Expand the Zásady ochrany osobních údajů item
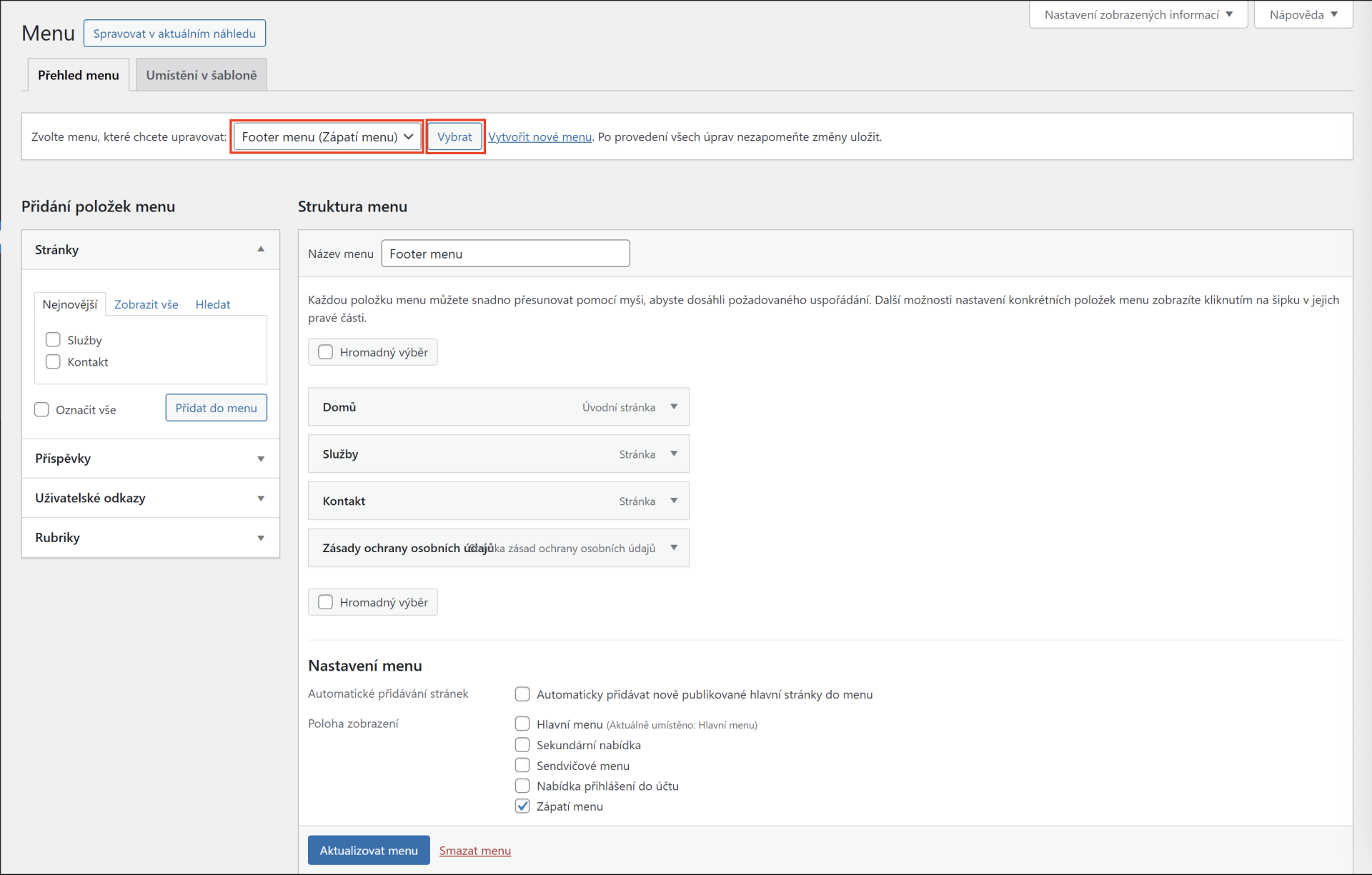The image size is (1372, 875). (x=673, y=548)
